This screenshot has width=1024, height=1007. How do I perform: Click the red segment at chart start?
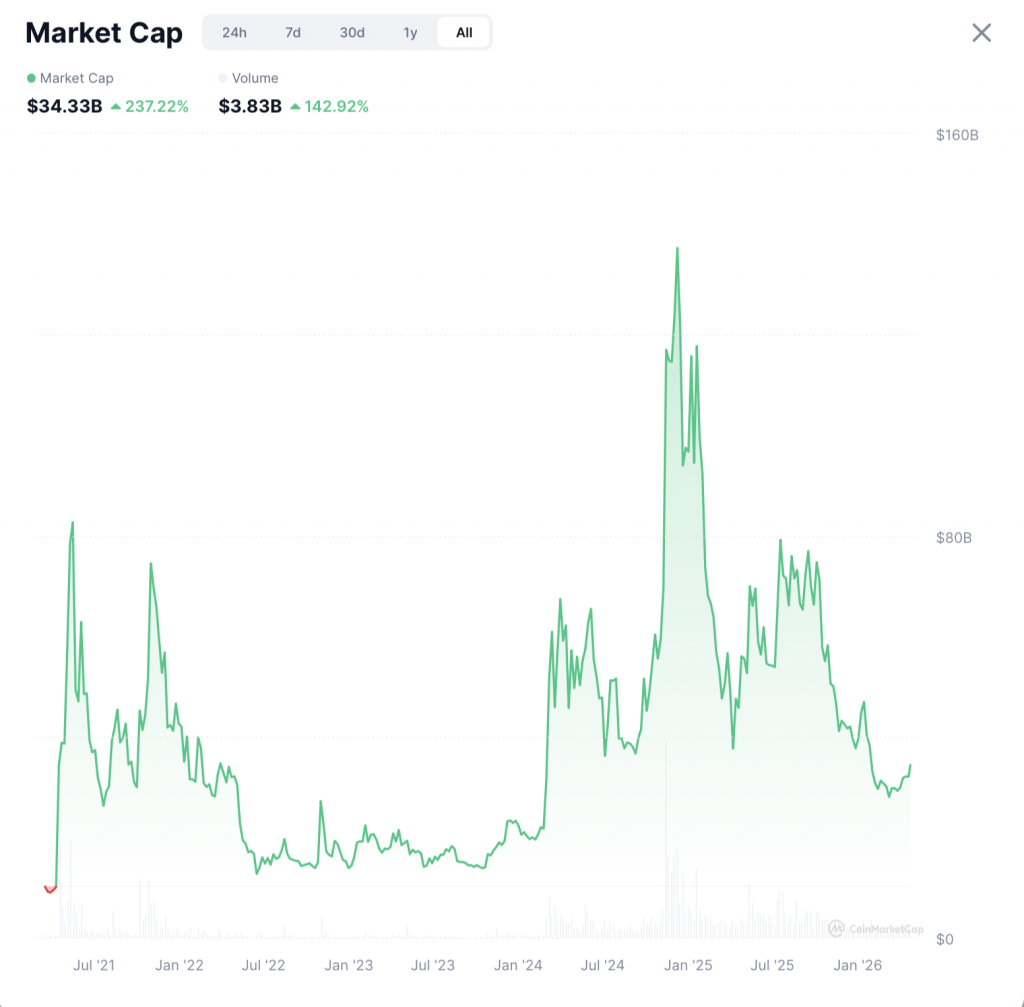[x=50, y=889]
